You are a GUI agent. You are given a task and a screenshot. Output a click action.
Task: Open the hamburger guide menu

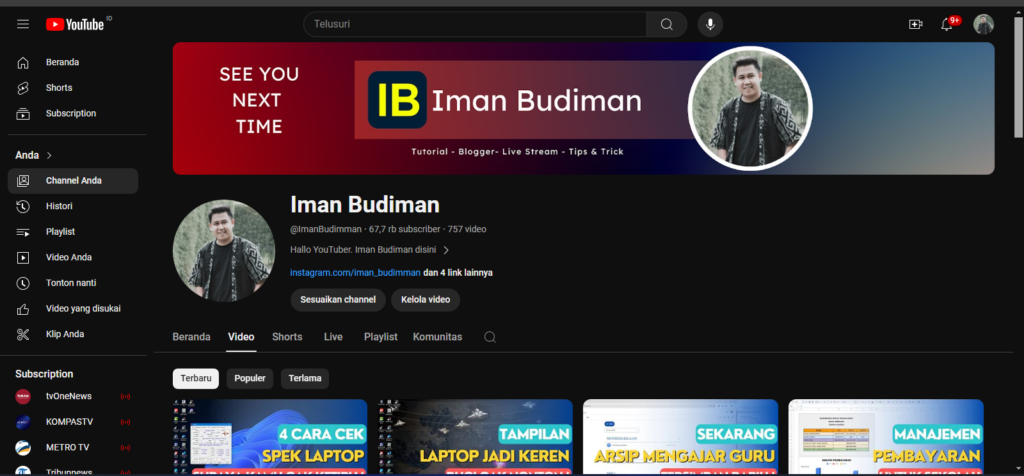click(23, 24)
